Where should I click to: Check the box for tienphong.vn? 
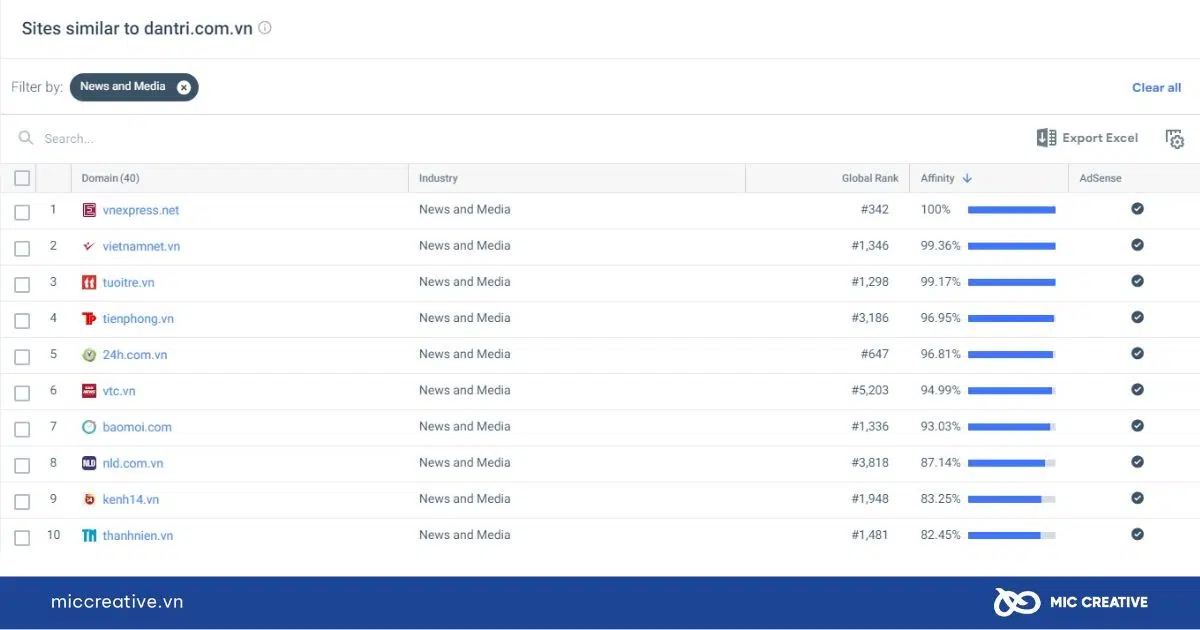coord(22,321)
